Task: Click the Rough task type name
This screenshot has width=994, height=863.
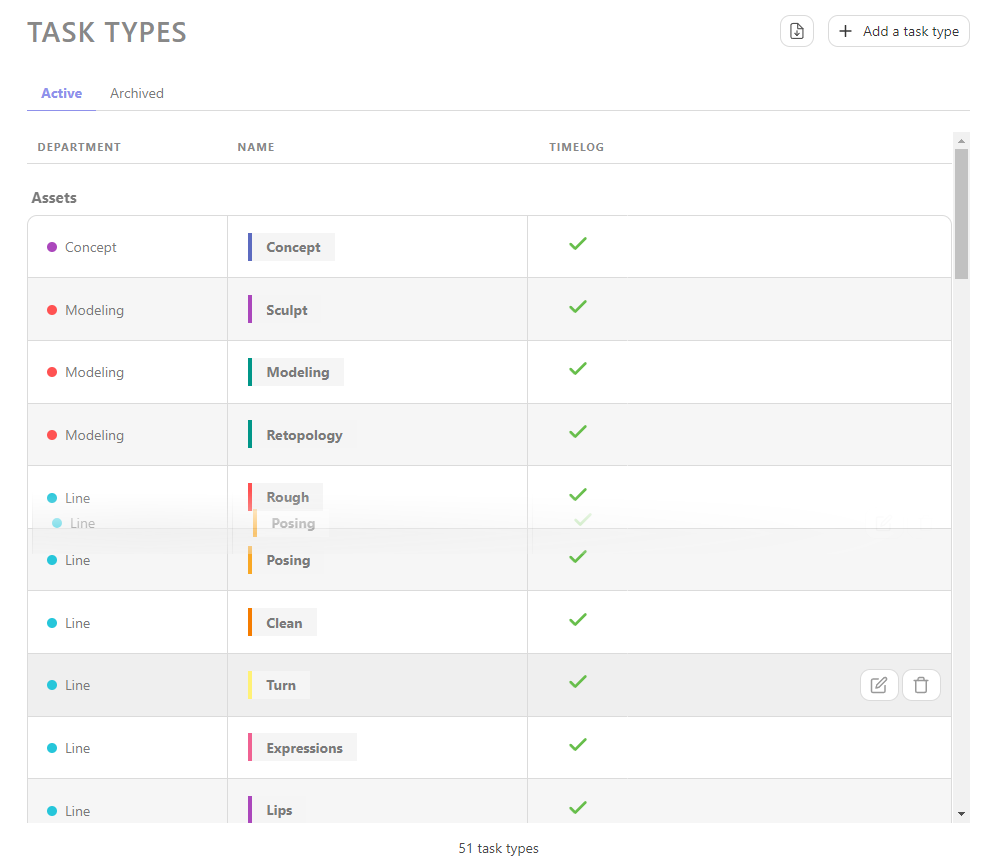Action: 288,497
